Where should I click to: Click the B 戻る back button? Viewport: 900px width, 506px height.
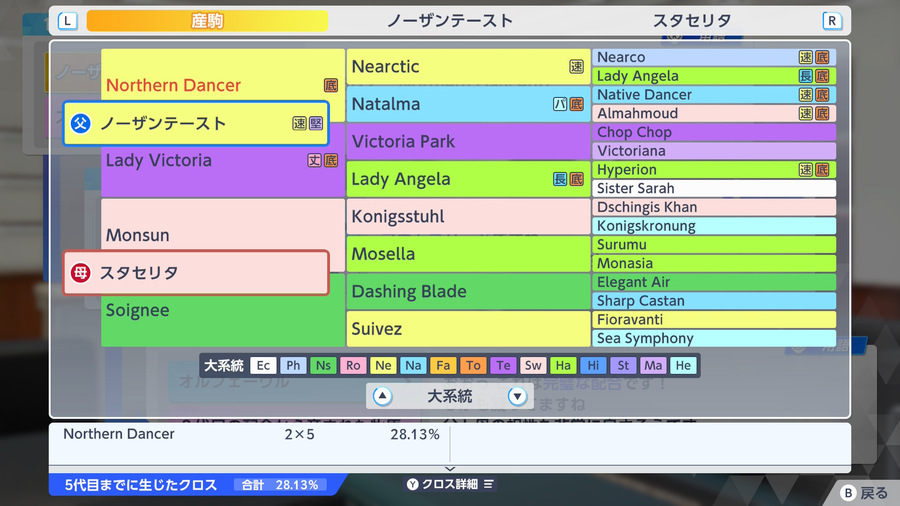point(864,493)
